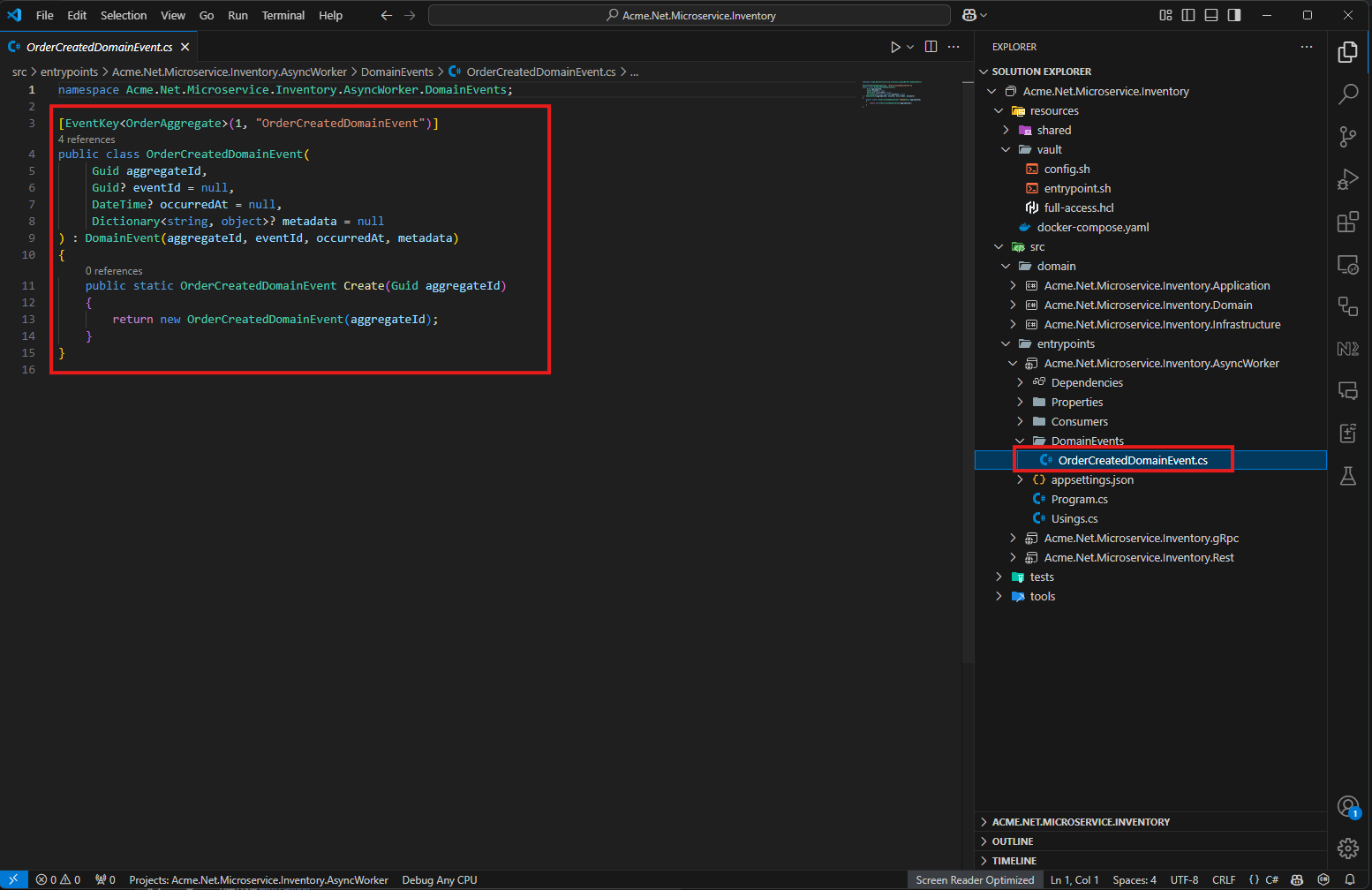
Task: Click the Spaces: 4 indentation item
Action: [1135, 880]
